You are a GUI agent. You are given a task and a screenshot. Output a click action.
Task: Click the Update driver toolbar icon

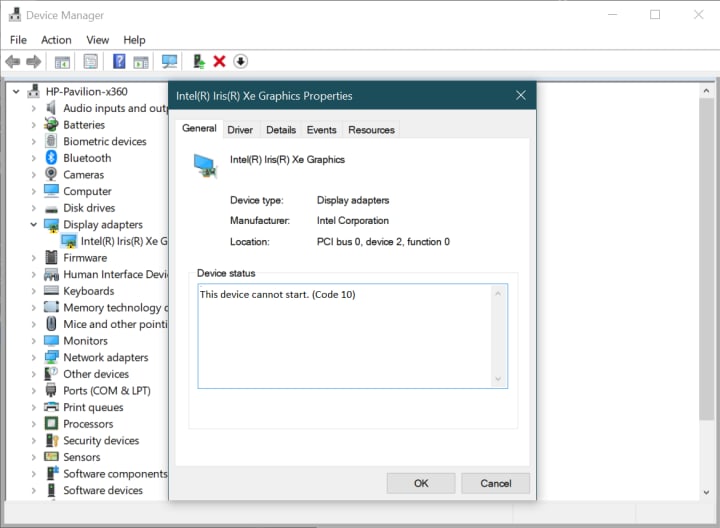point(198,61)
